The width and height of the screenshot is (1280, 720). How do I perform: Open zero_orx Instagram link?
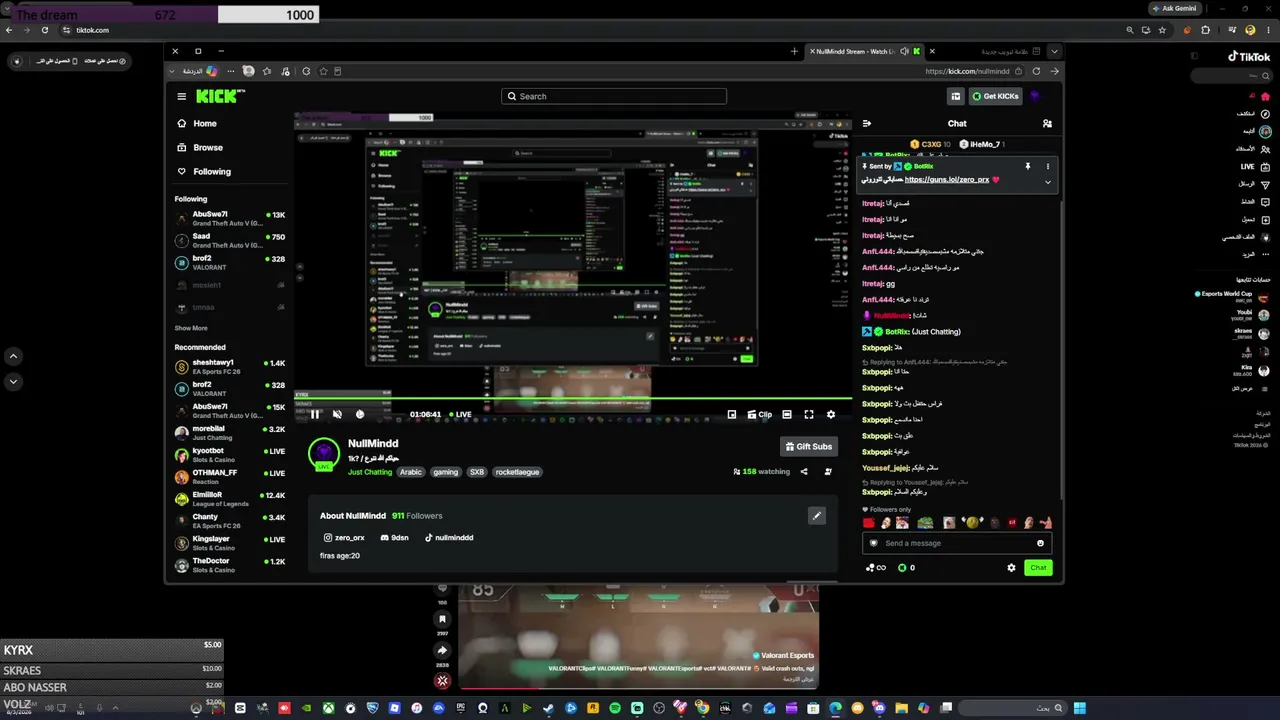(x=344, y=538)
